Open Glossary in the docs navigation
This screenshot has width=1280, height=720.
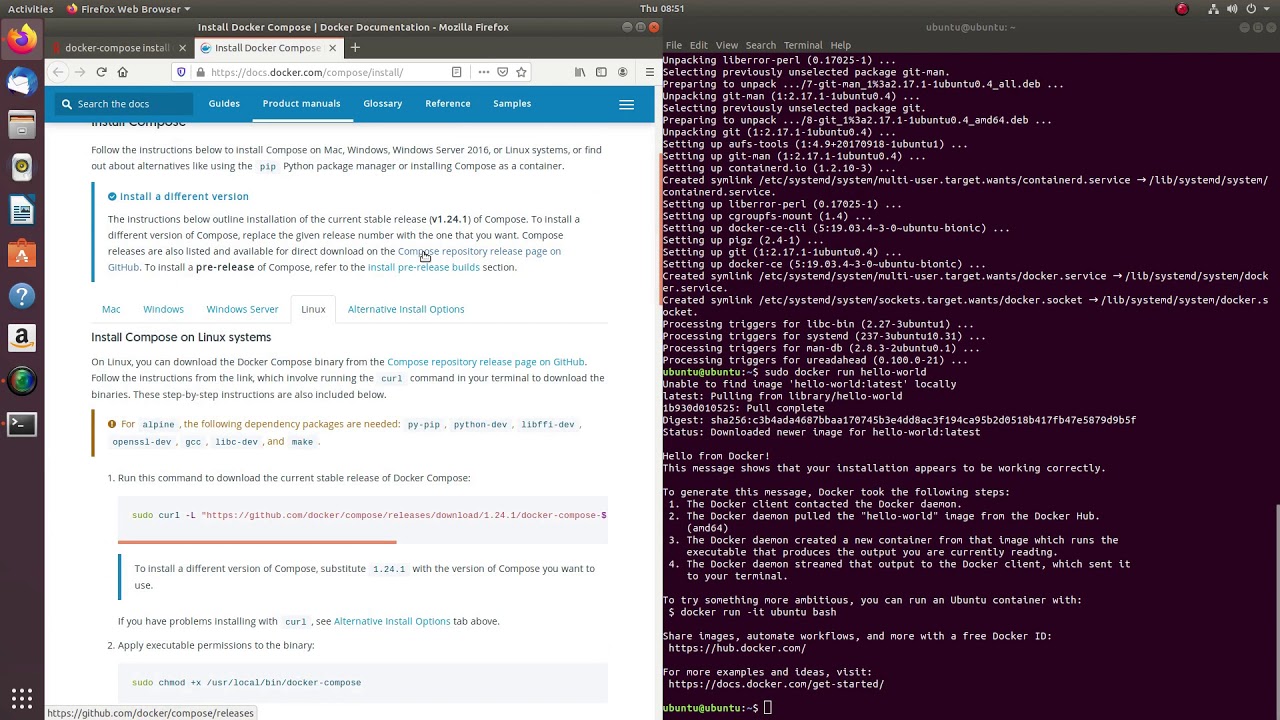click(x=383, y=104)
